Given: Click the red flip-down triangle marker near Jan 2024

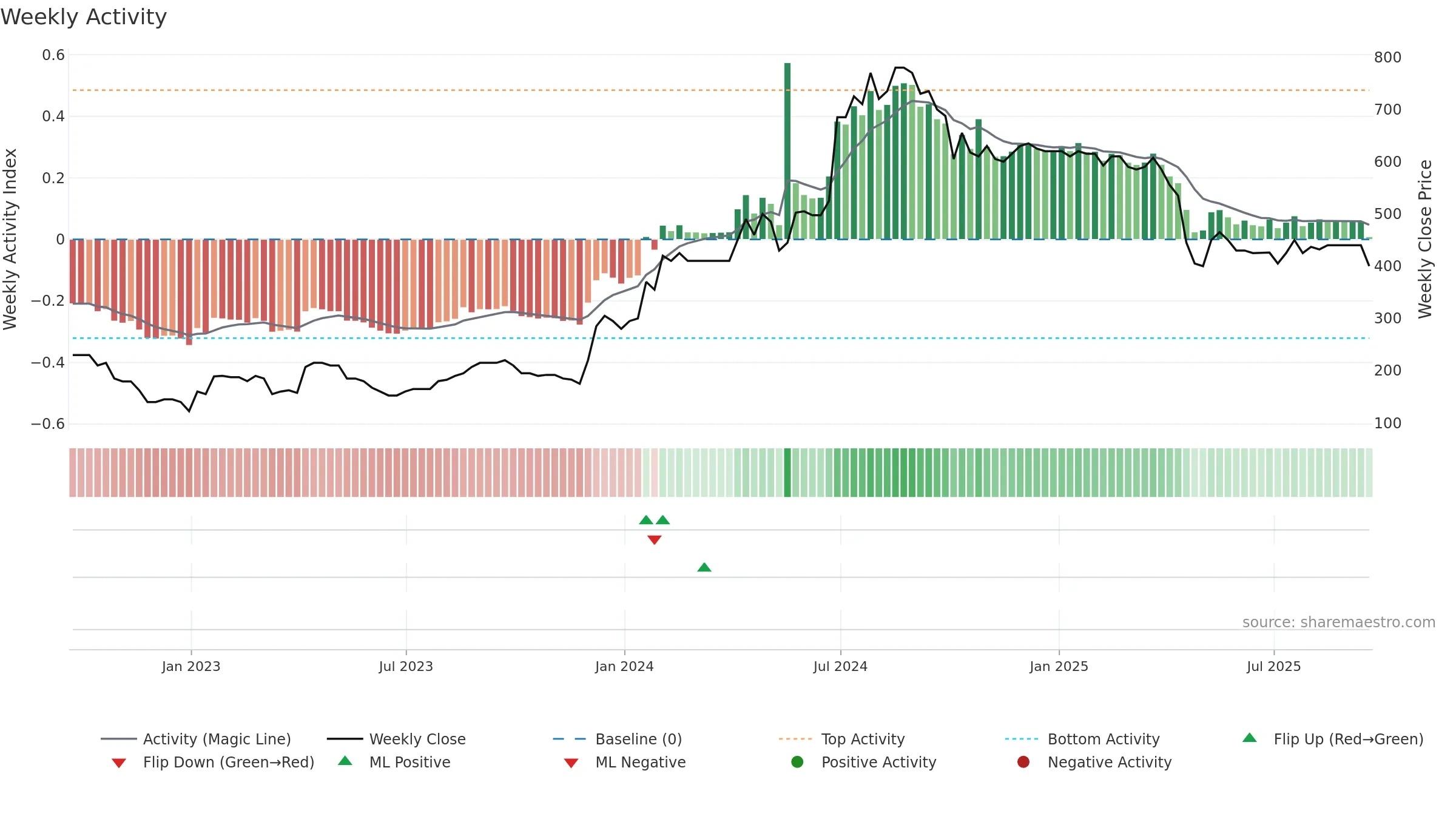Looking at the screenshot, I should pos(655,540).
